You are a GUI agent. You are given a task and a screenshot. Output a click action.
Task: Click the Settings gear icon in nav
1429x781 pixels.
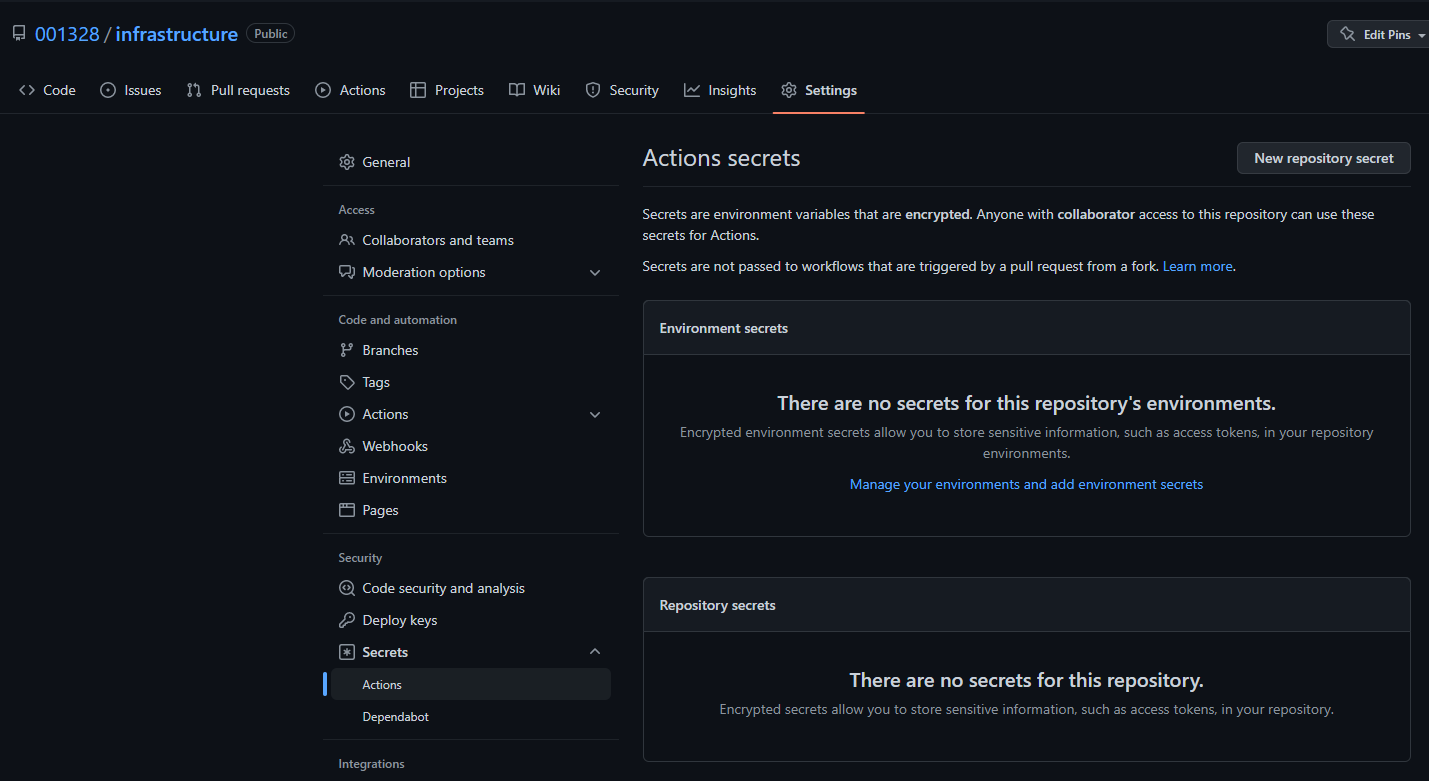click(789, 90)
